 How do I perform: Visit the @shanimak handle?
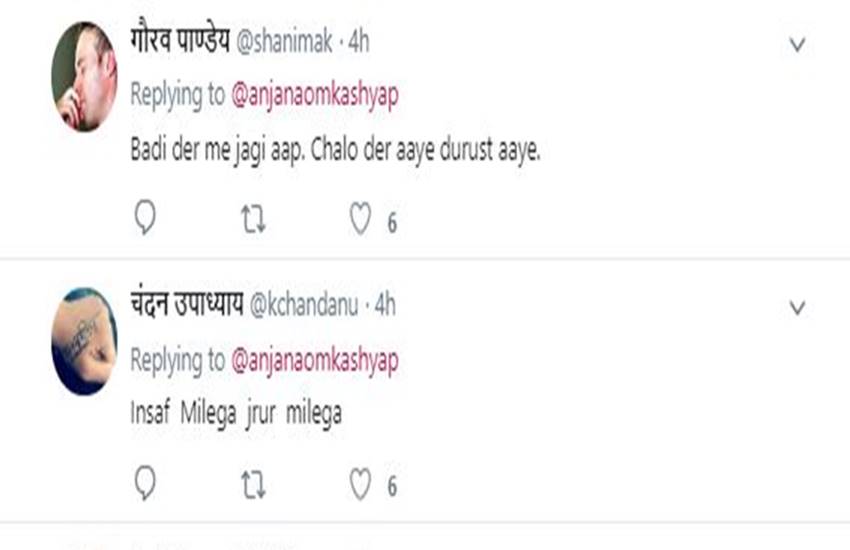[x=282, y=42]
